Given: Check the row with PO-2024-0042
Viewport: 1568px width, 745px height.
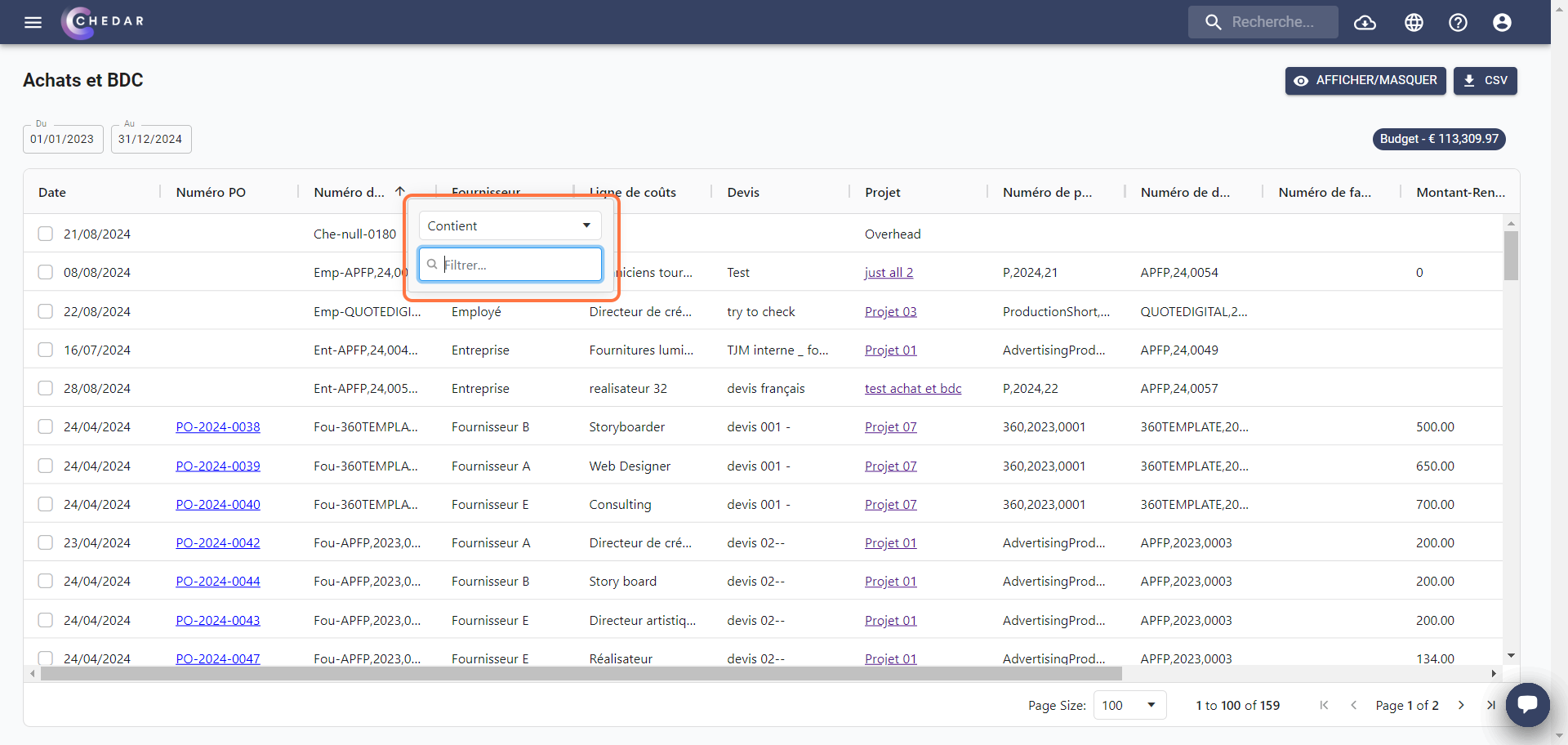Looking at the screenshot, I should click(46, 542).
